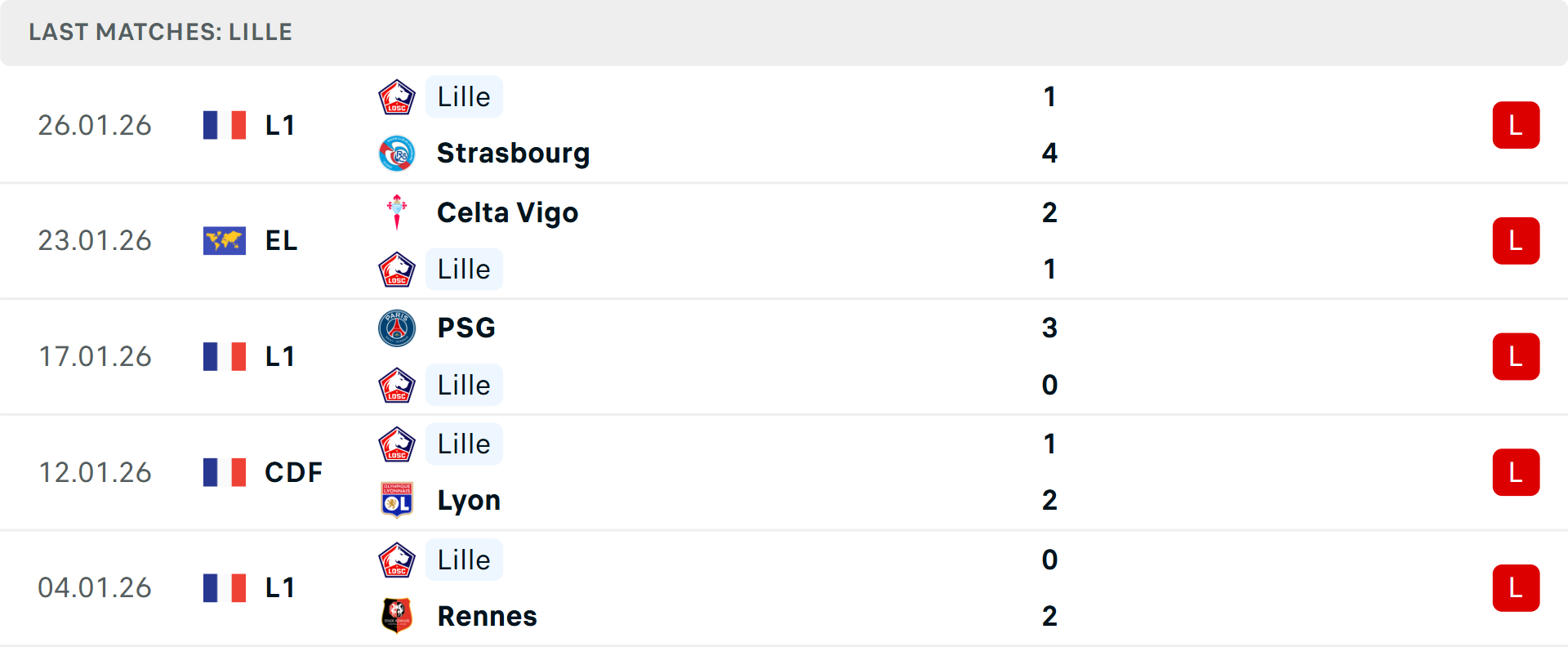Click the 23.01.26 match date
This screenshot has width=1568, height=647.
coord(95,241)
